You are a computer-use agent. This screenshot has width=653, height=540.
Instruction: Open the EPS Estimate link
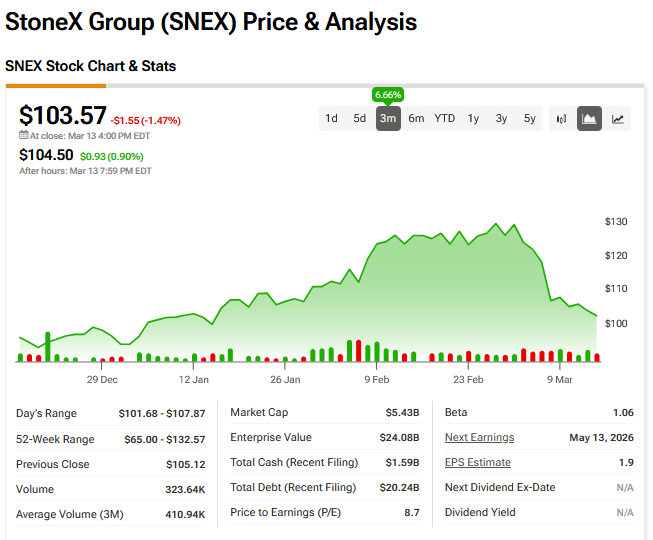point(478,463)
